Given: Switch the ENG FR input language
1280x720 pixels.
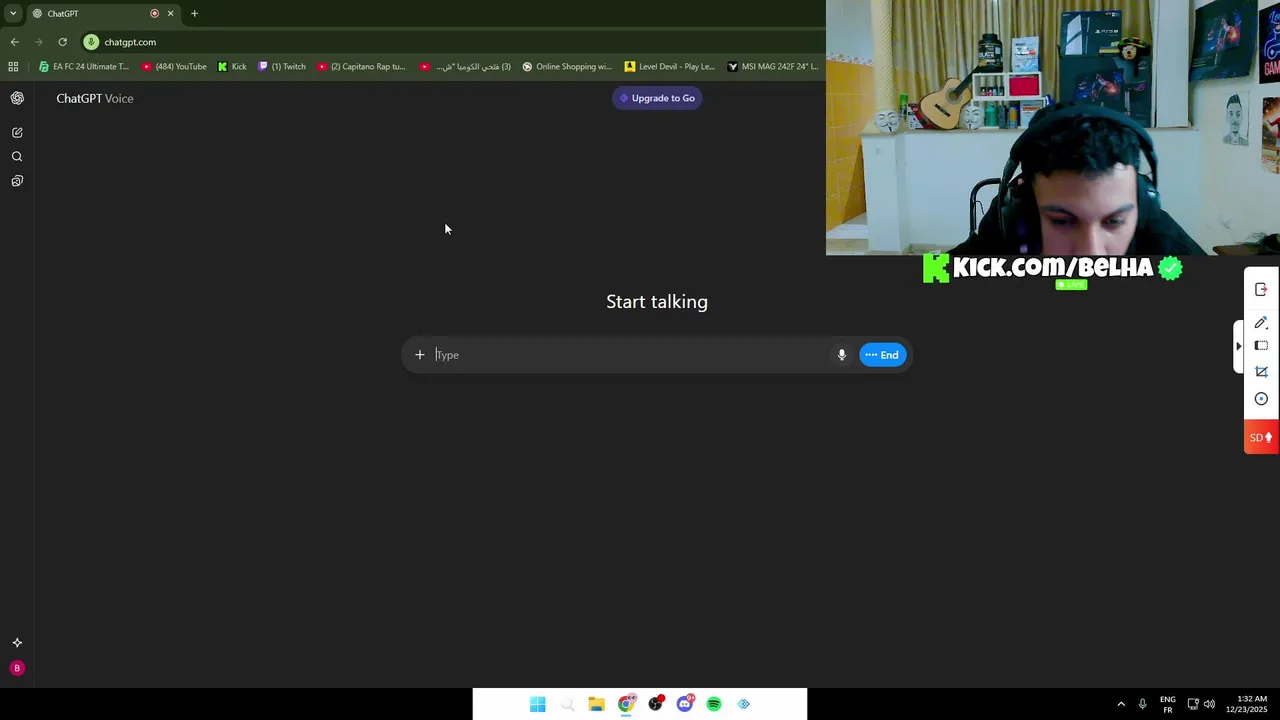Looking at the screenshot, I should (x=1167, y=704).
